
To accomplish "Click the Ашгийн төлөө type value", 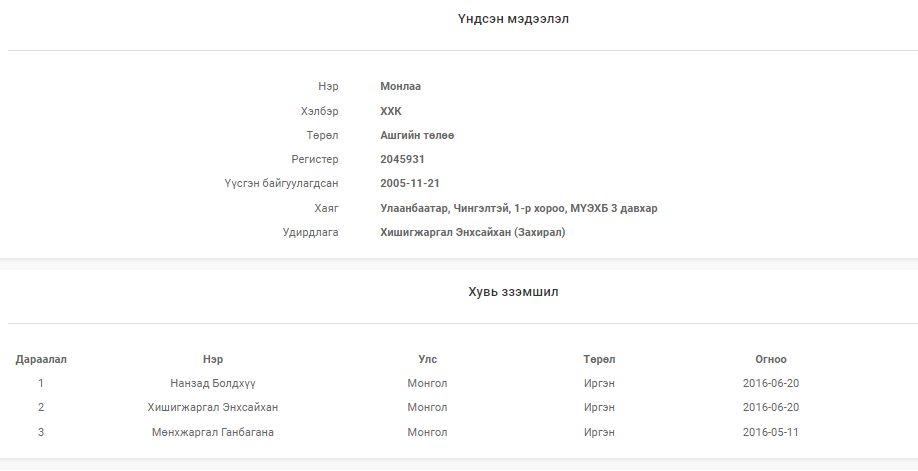I will (x=417, y=135).
